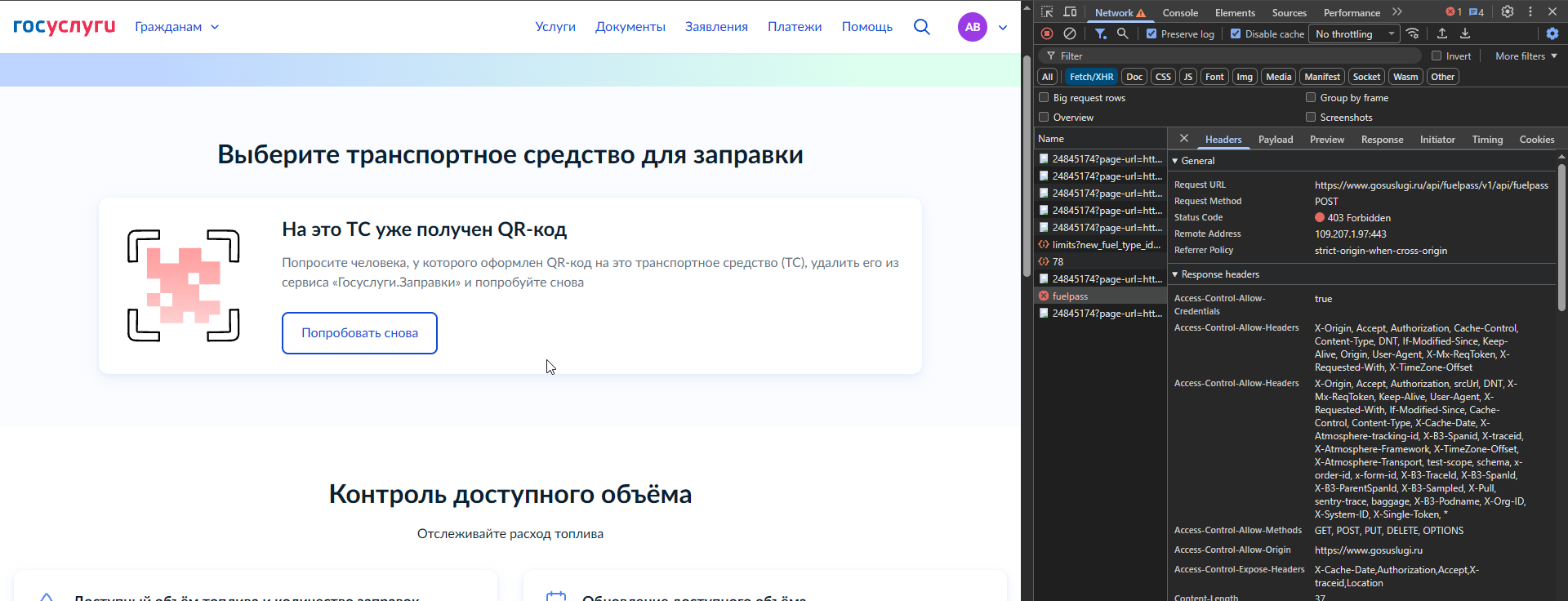The height and width of the screenshot is (601, 1568).
Task: Select the inspect element picker icon
Action: pos(1047,12)
